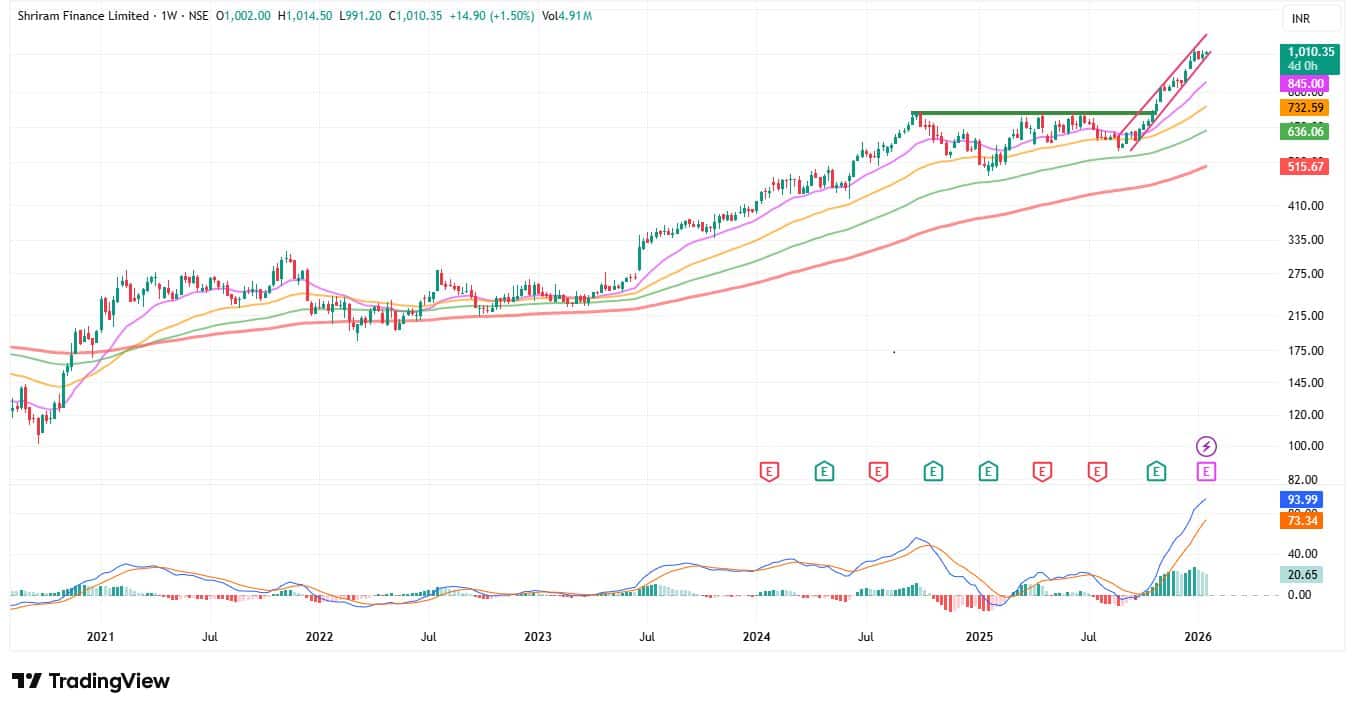The width and height of the screenshot is (1355, 711).
Task: Click the 410.00 price axis label
Action: point(1306,206)
